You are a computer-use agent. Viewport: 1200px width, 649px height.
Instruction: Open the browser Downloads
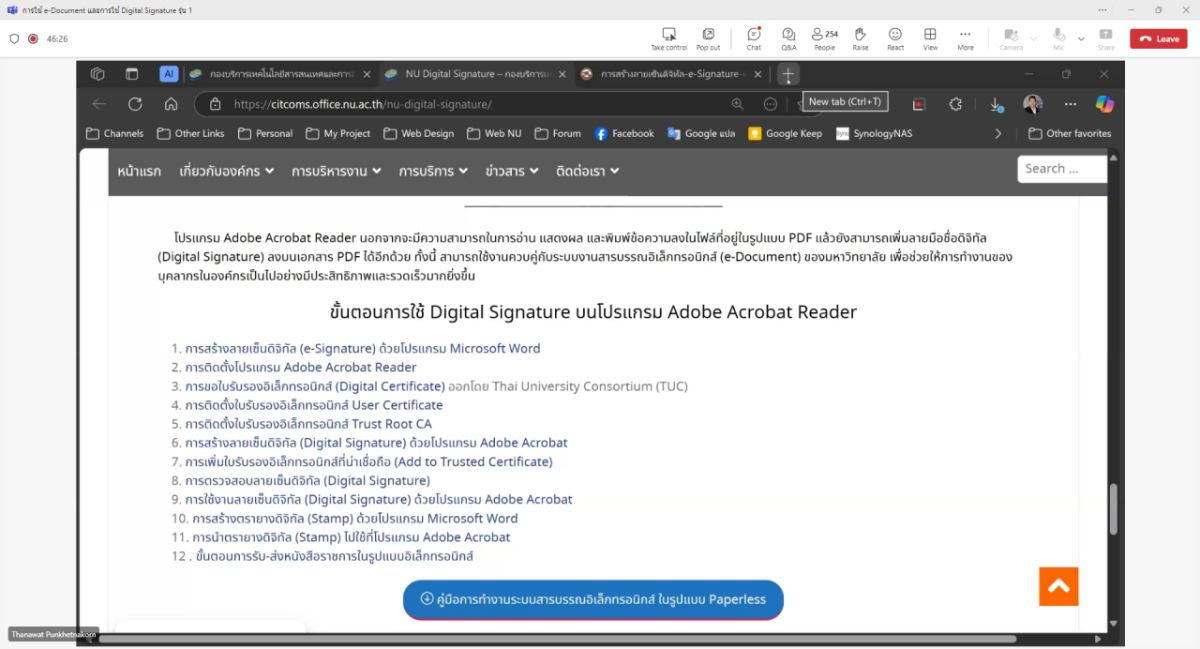996,104
